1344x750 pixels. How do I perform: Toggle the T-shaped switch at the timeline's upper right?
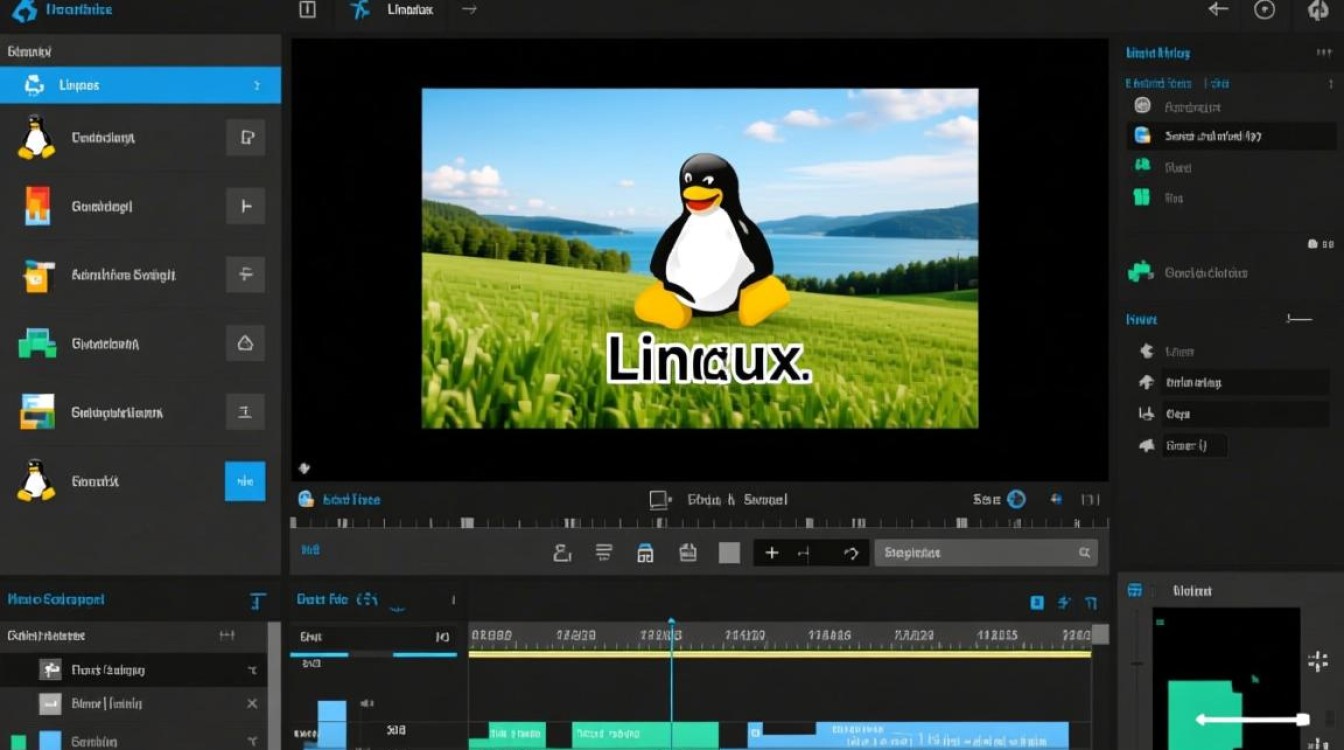pyautogui.click(x=1090, y=601)
